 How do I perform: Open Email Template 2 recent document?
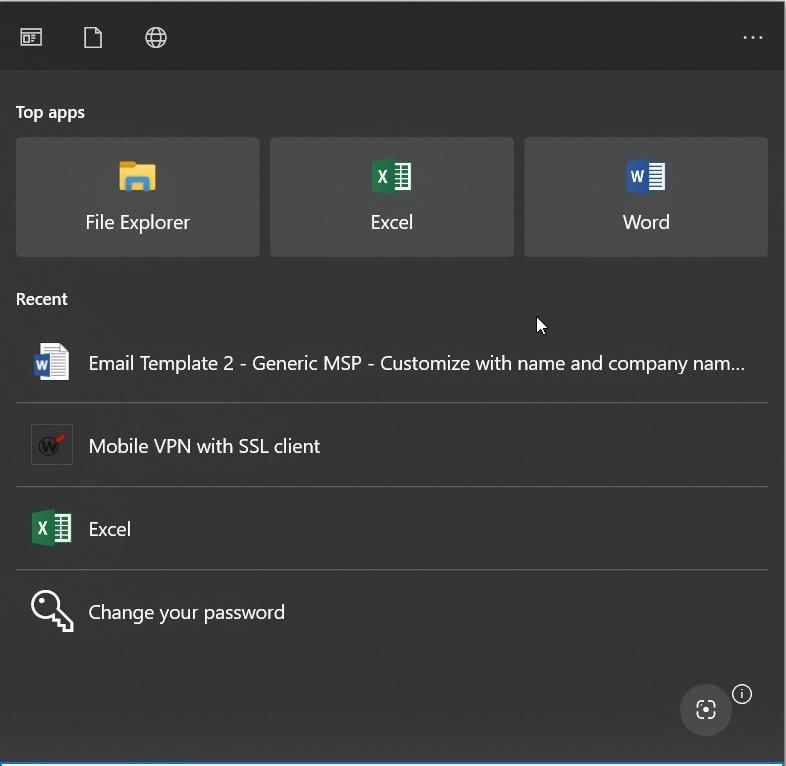[x=391, y=362]
